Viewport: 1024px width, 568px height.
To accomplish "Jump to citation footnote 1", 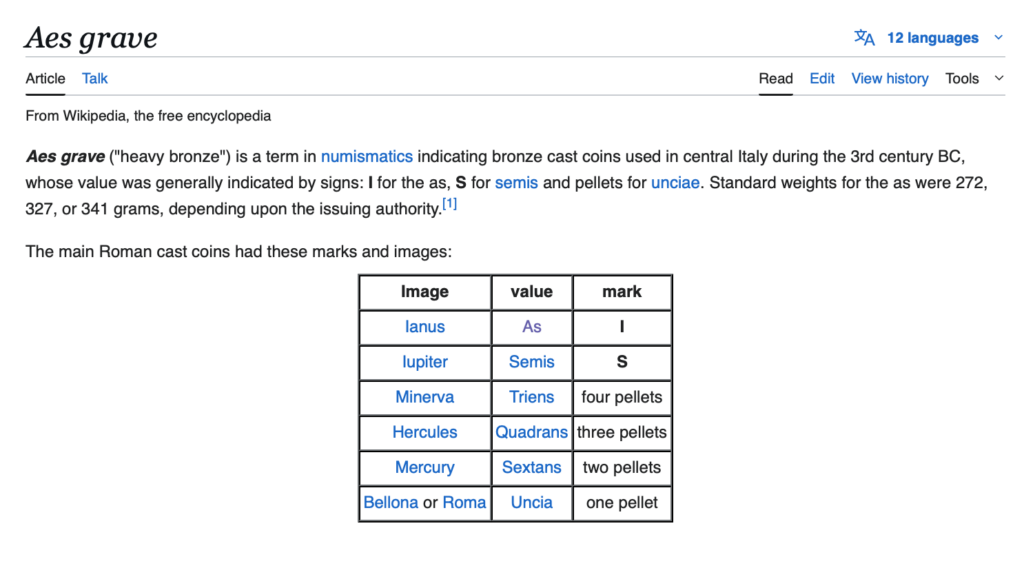I will click(450, 205).
